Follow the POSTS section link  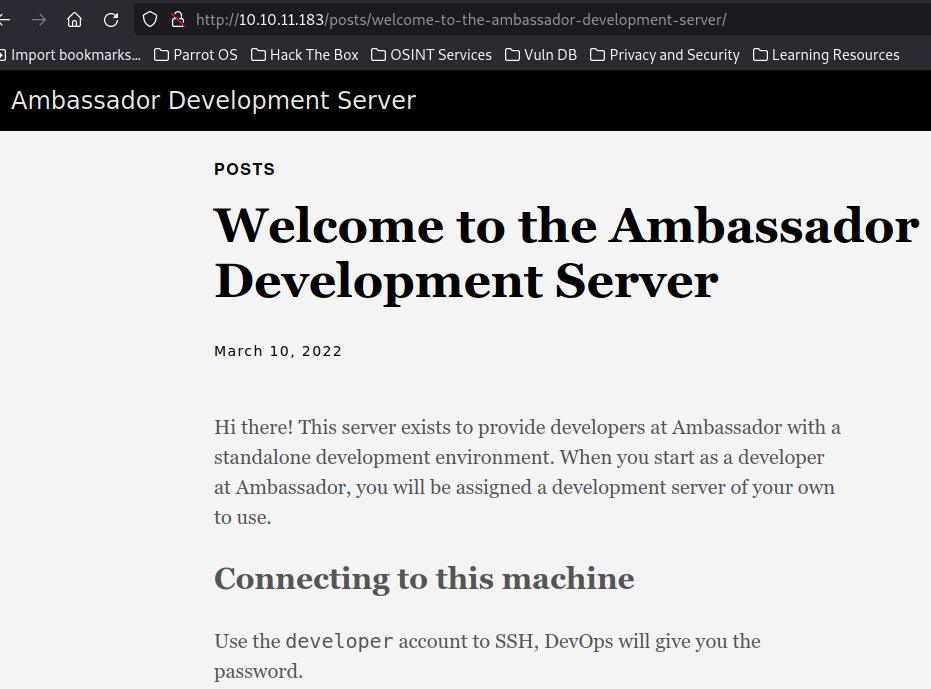point(244,169)
